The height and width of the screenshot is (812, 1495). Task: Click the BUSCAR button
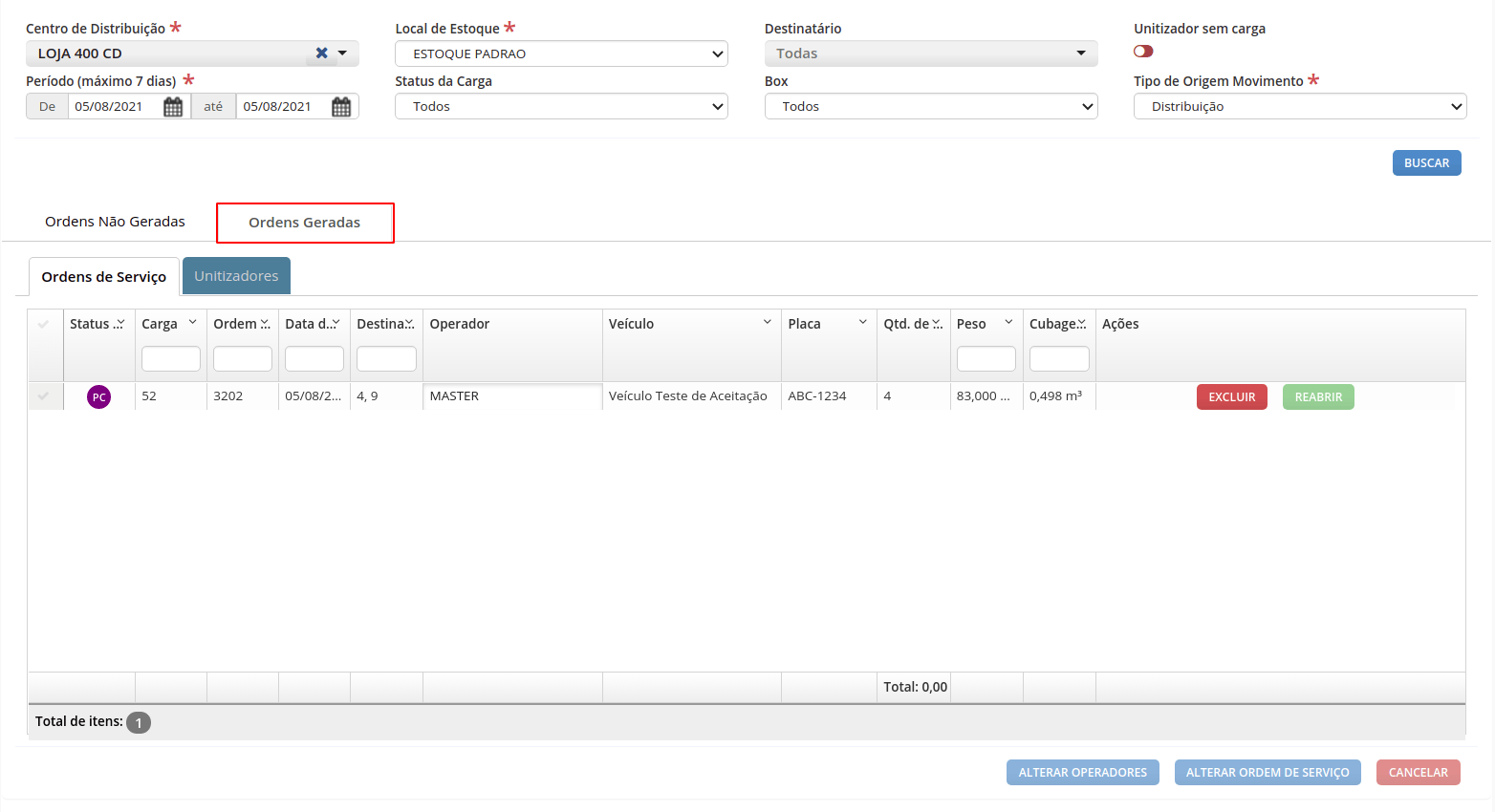(1426, 163)
